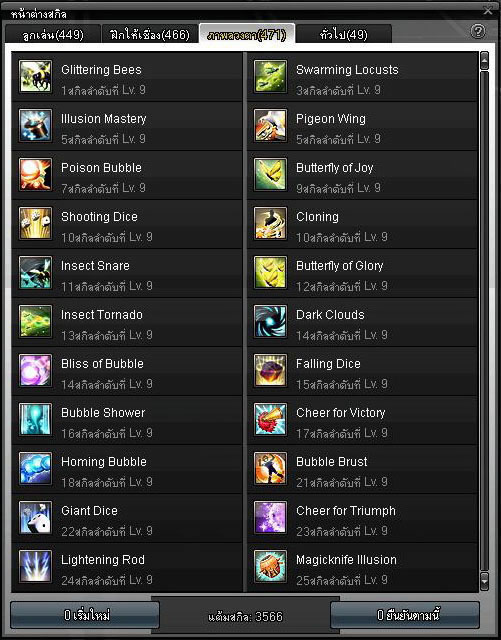The height and width of the screenshot is (640, 501).
Task: Switch to the second tab labeled (466)
Action: (x=149, y=34)
